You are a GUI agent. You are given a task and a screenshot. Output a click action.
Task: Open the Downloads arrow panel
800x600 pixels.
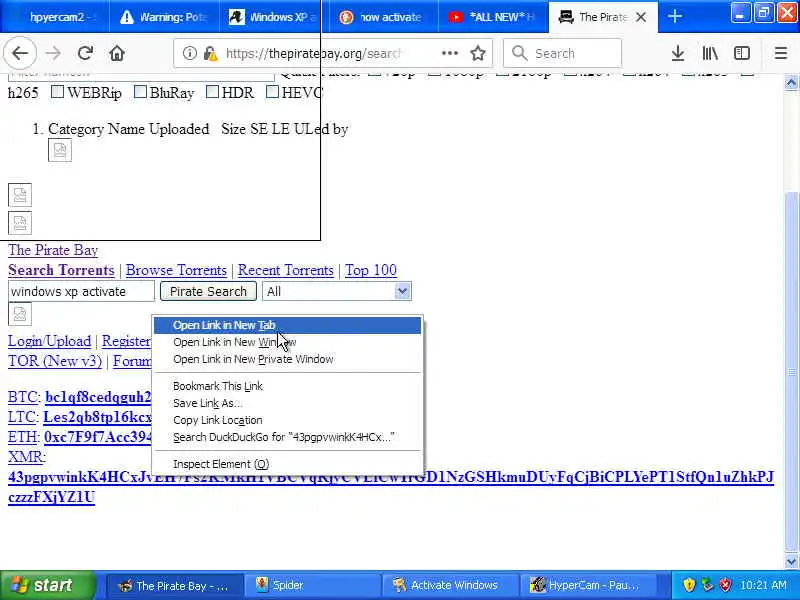point(678,53)
